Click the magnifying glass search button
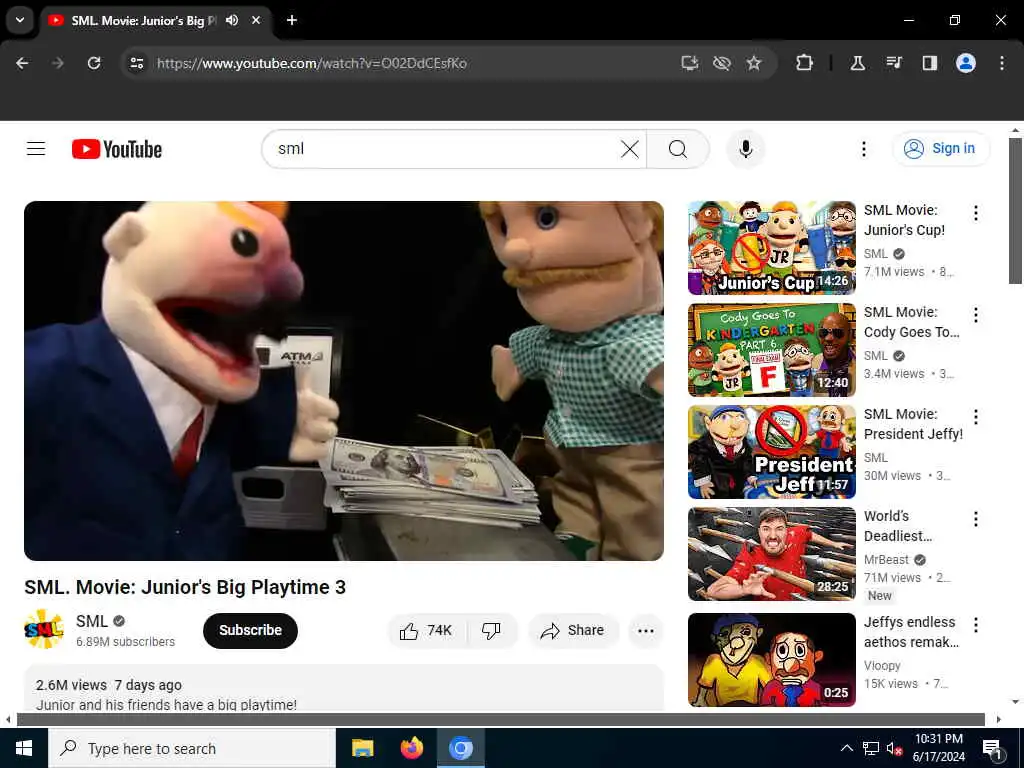The image size is (1024, 768). 678,149
